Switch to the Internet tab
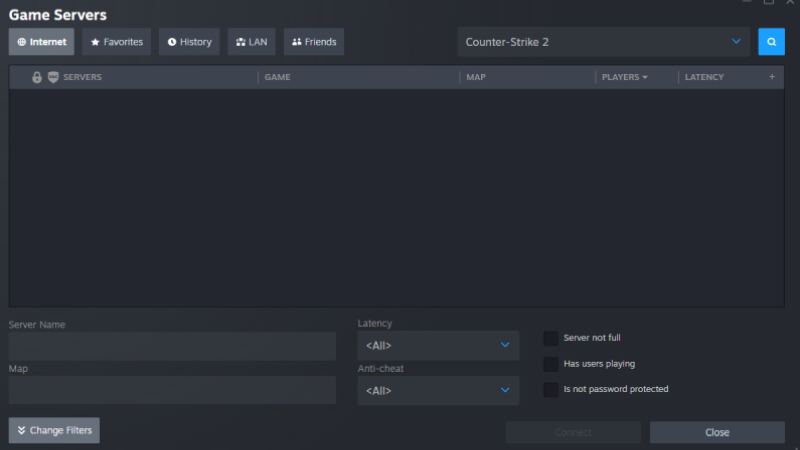The width and height of the screenshot is (800, 450). [x=41, y=42]
